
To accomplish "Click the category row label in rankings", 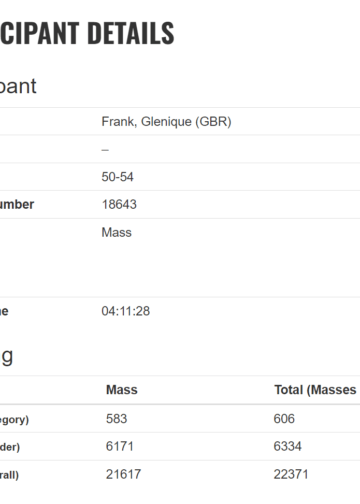I will (14, 419).
